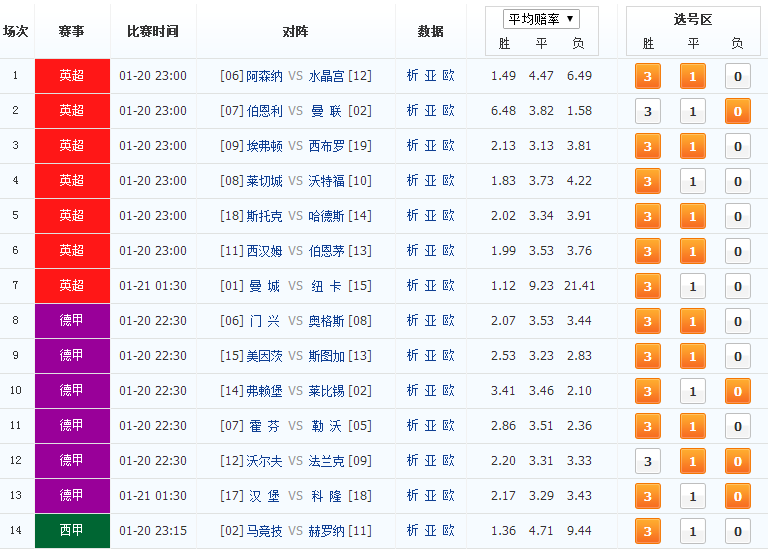Toggle win 3 for 沃尔夫 vs 法兰克

pos(648,461)
